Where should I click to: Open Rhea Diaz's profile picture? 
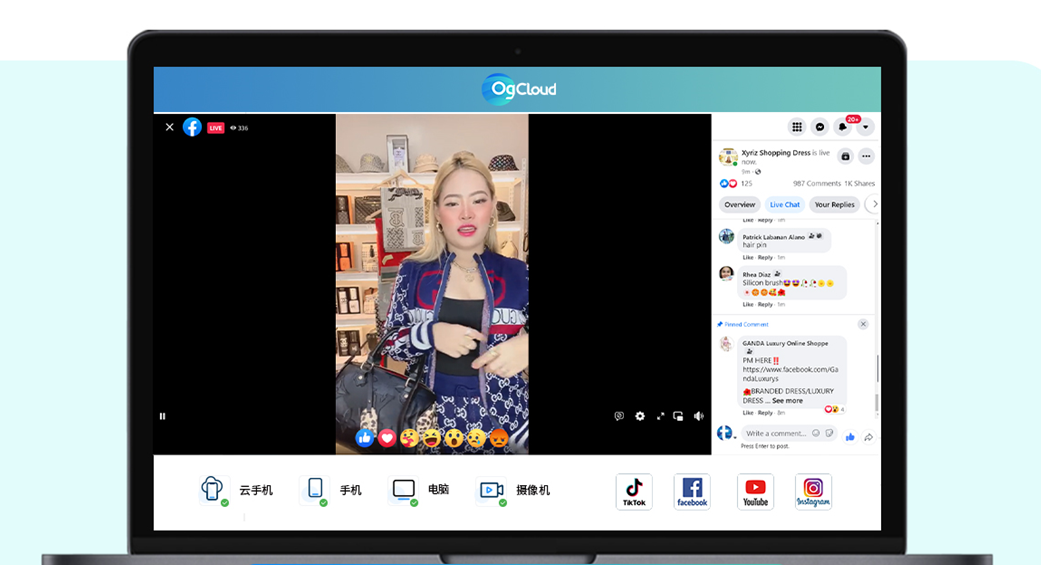click(x=727, y=274)
